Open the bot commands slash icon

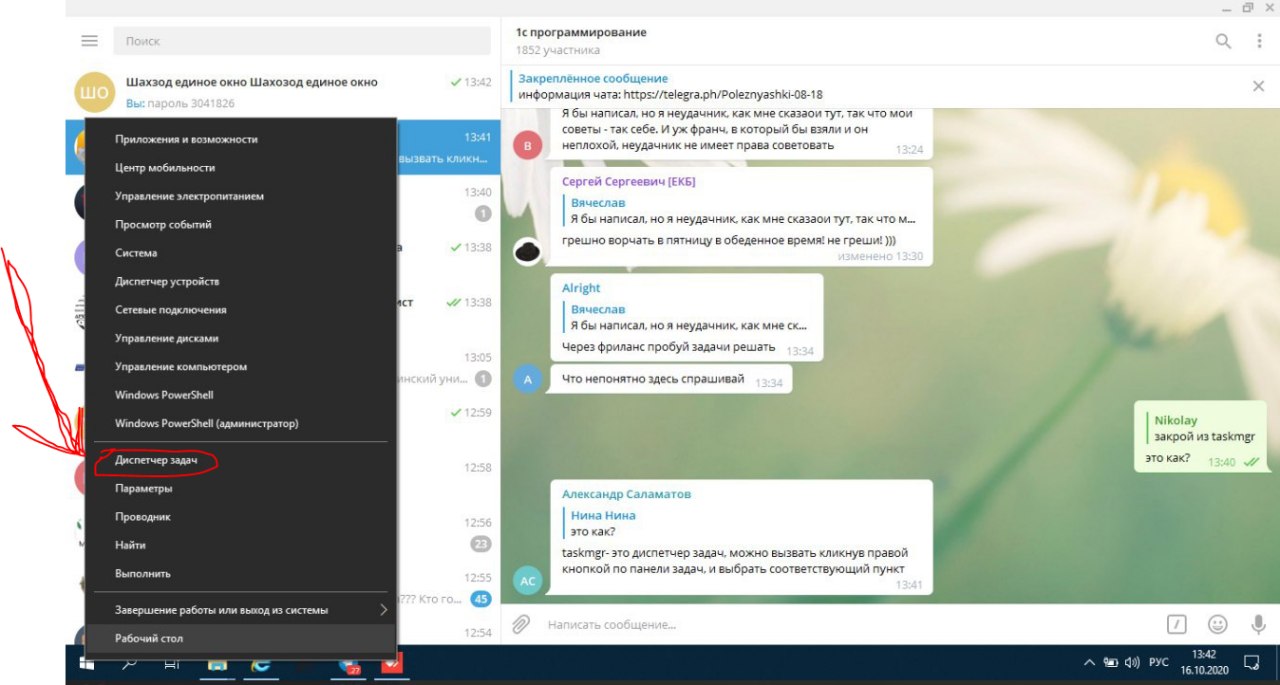tap(1177, 624)
